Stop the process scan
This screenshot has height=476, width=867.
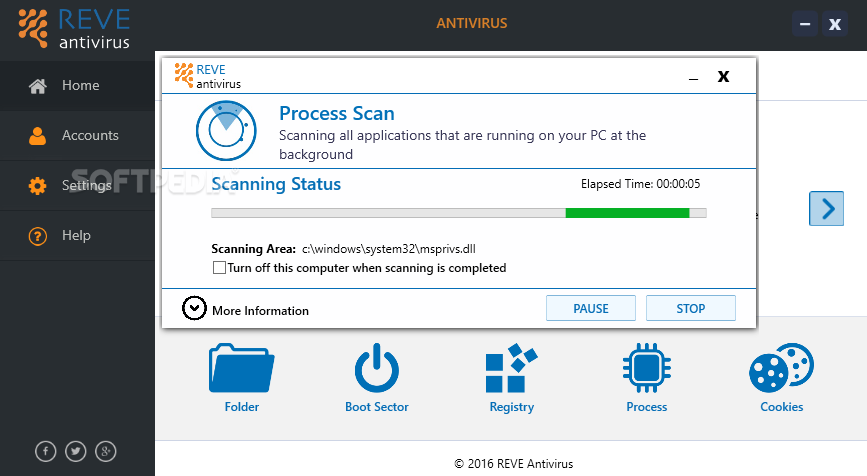691,308
